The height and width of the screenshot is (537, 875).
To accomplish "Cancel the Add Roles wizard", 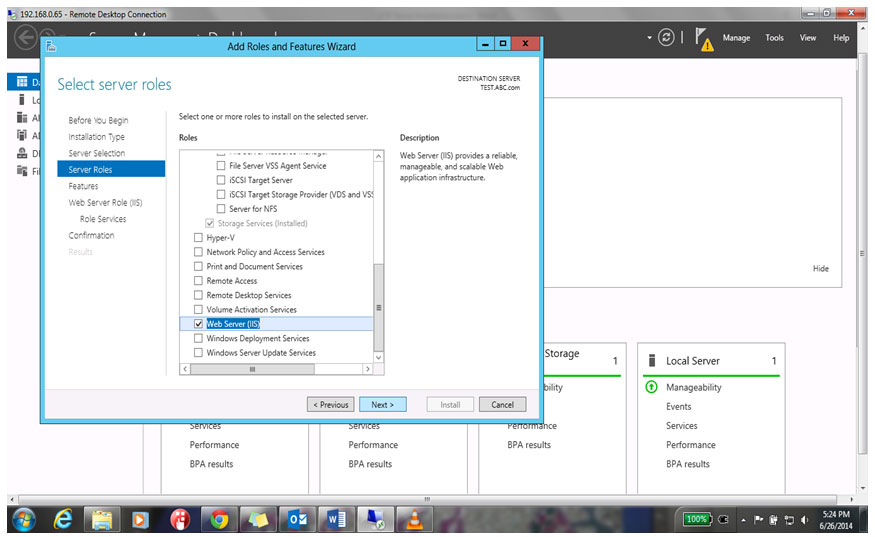I will click(502, 405).
